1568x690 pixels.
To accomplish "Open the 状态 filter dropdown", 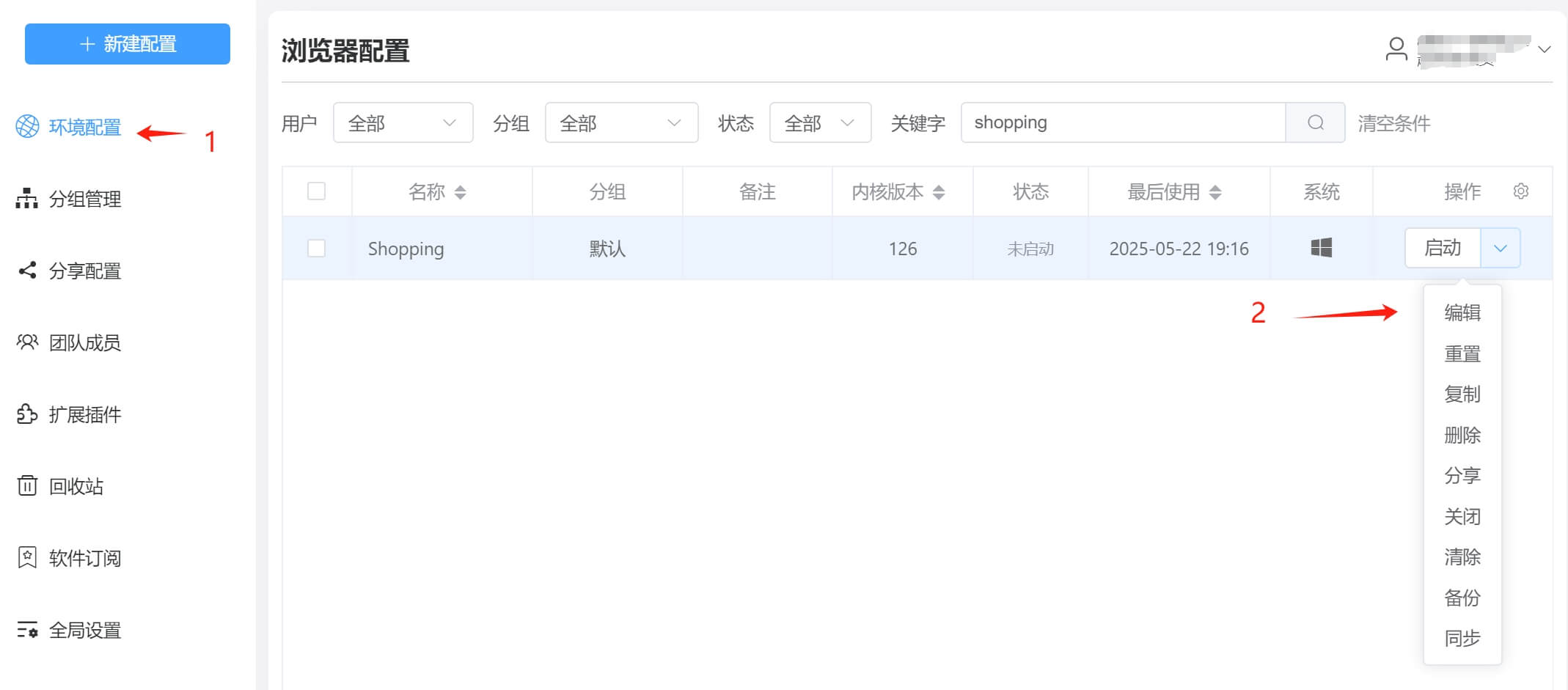I will coord(819,122).
